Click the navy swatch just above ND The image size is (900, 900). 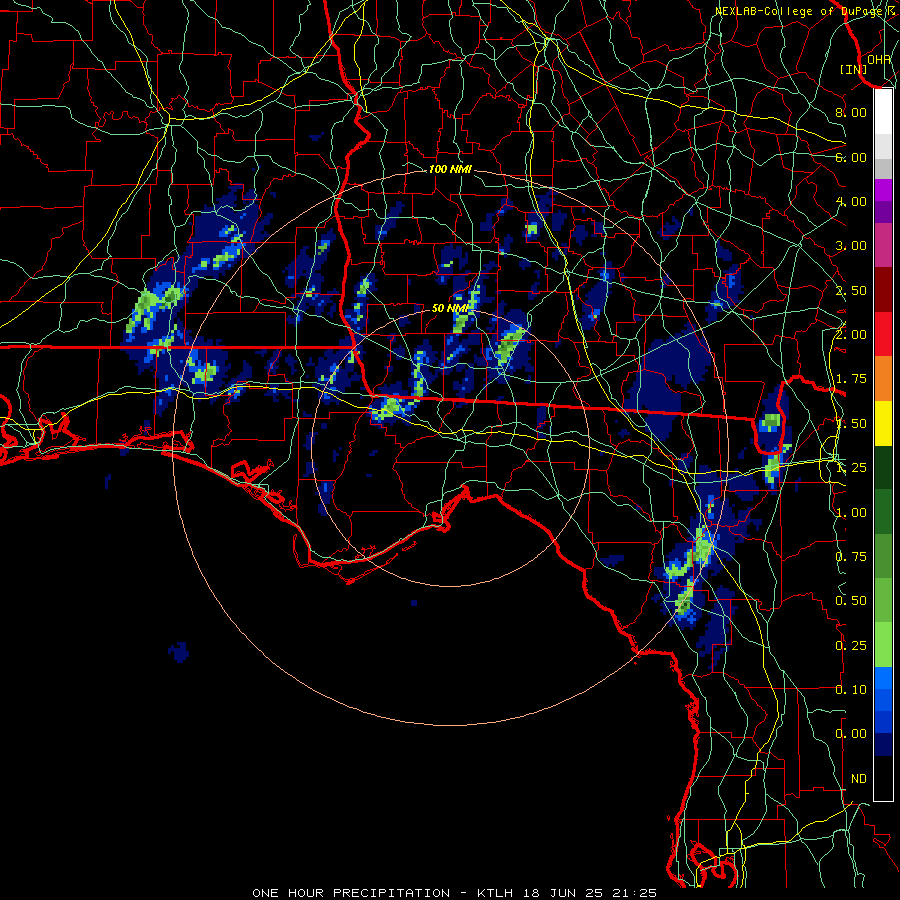[883, 744]
